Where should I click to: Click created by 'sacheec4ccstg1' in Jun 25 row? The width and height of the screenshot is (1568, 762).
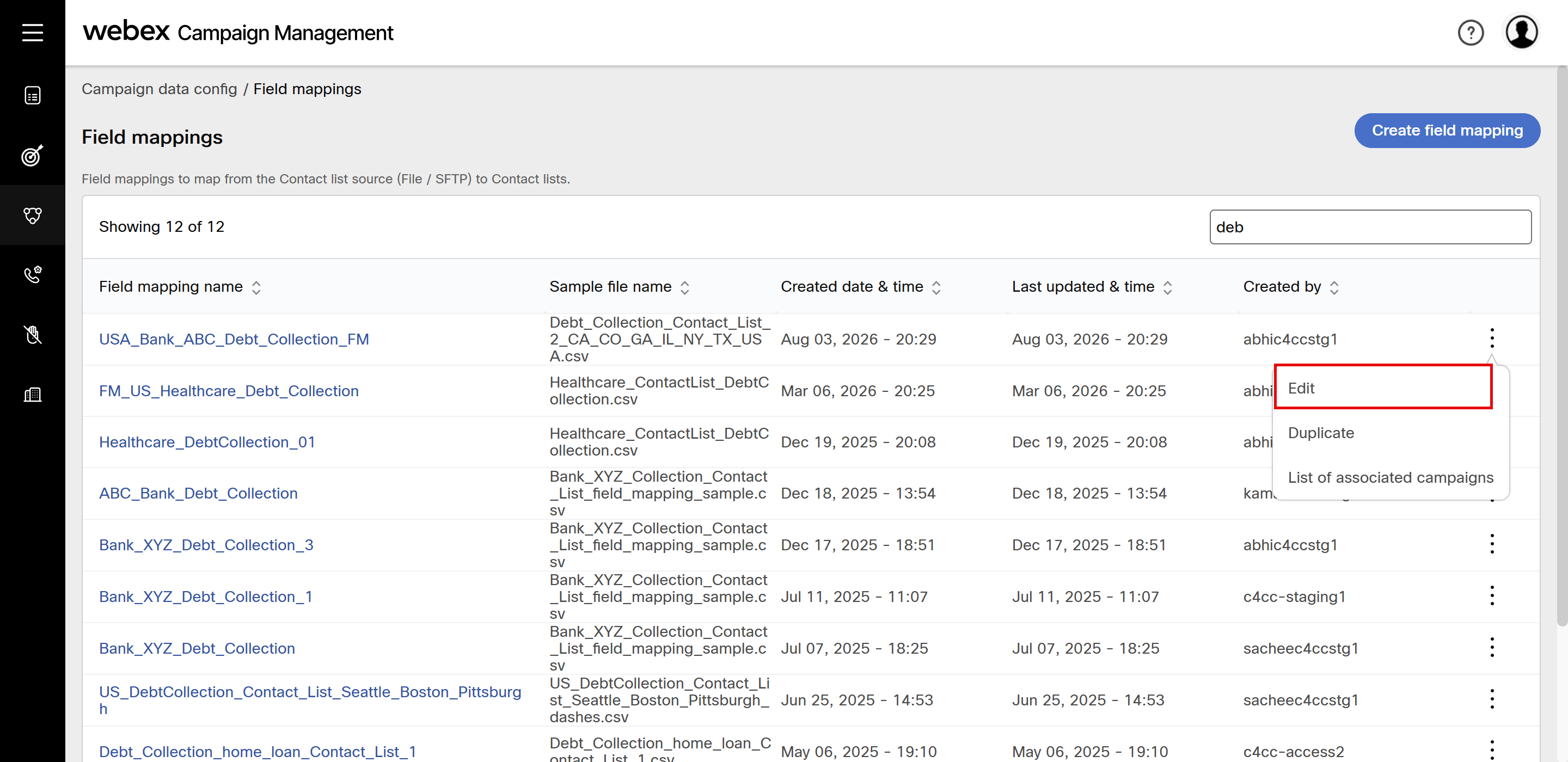1301,700
